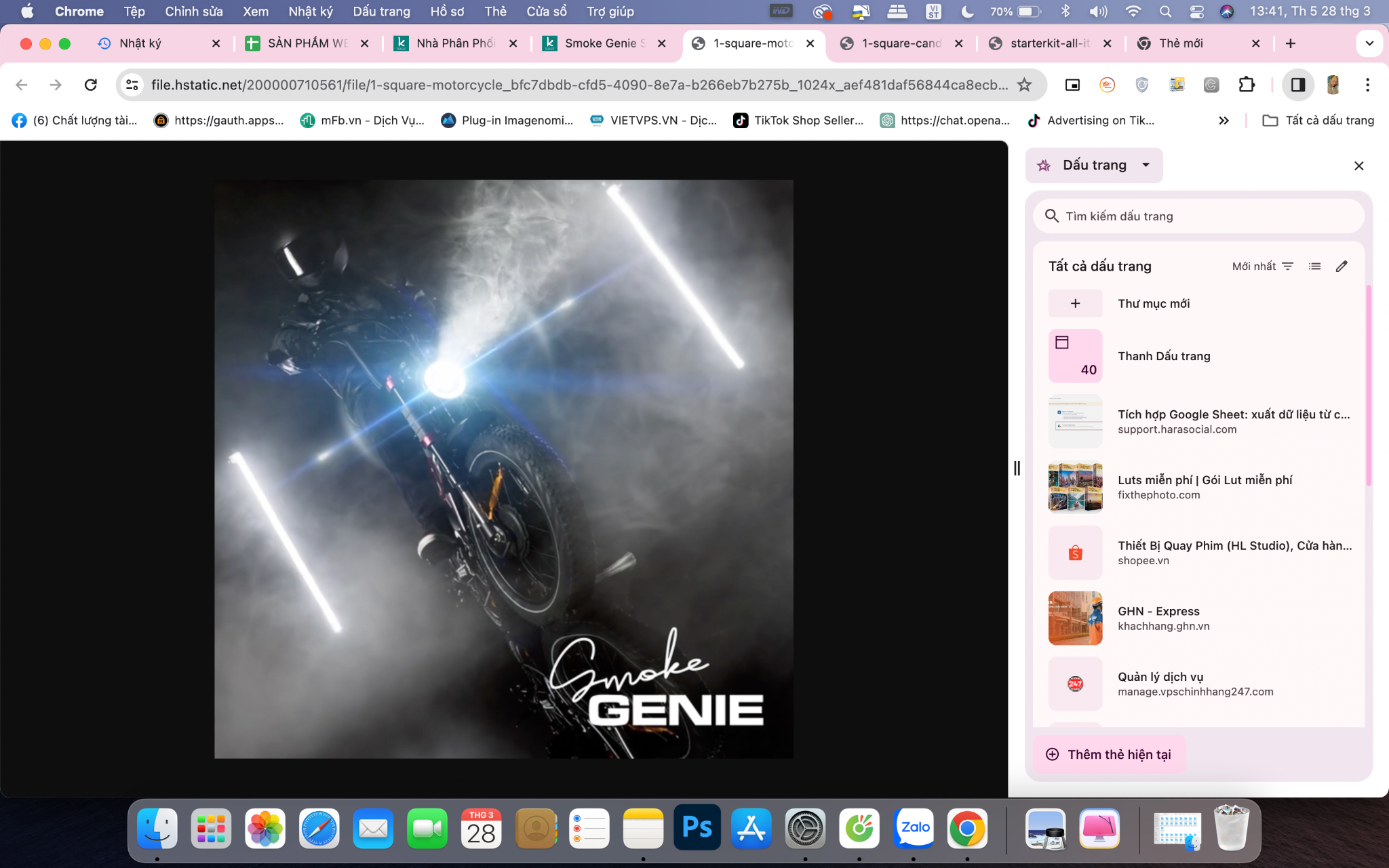
Task: Click the bookmark star in address bar
Action: tap(1024, 85)
